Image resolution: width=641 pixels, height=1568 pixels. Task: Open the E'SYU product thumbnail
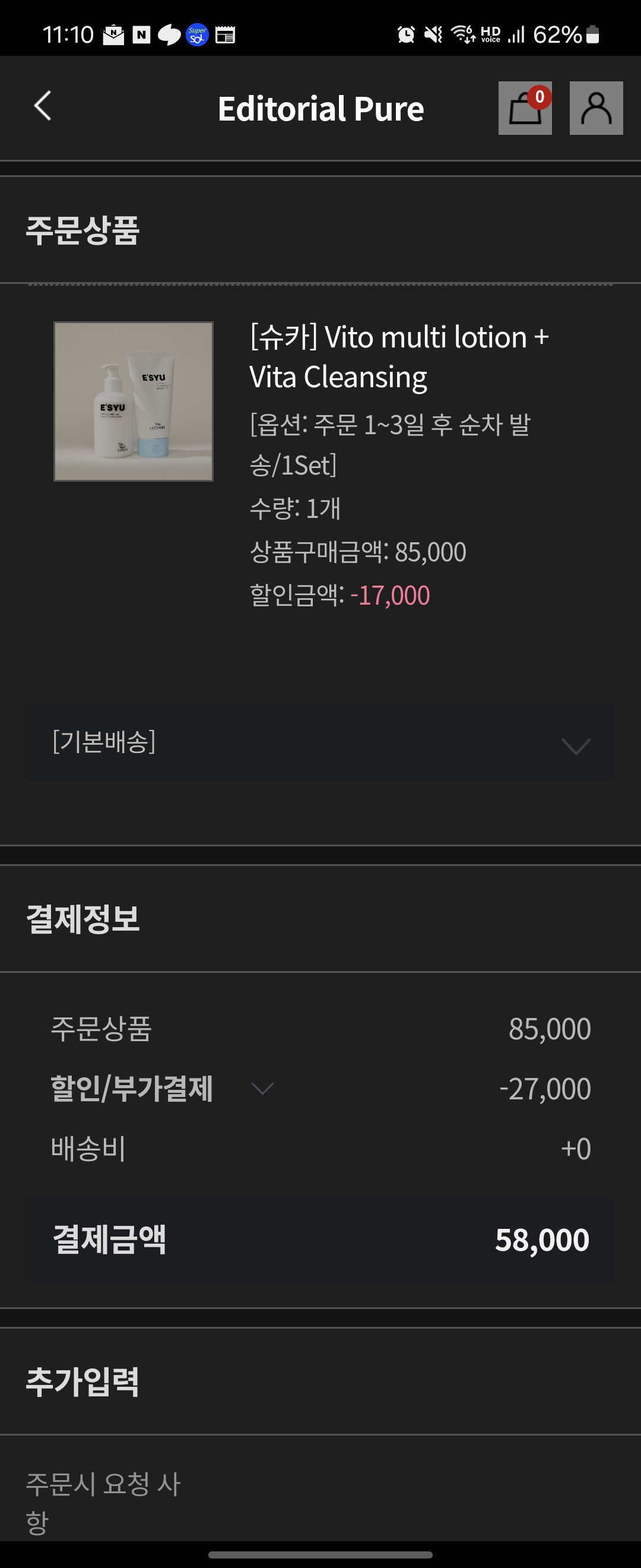[133, 401]
